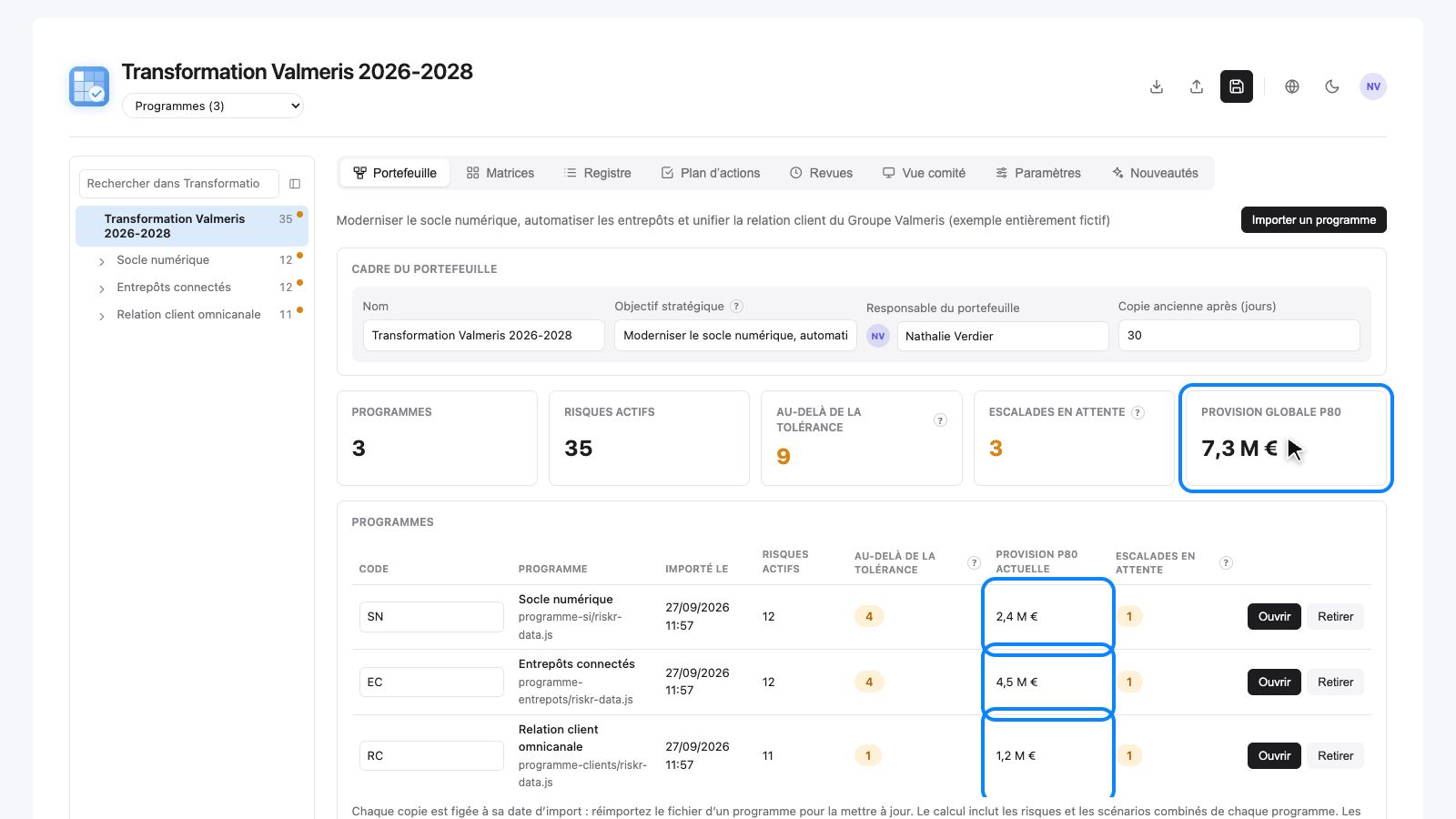The image size is (1456, 819).
Task: Click tolerance badge 1 in Relation client row
Action: (868, 755)
